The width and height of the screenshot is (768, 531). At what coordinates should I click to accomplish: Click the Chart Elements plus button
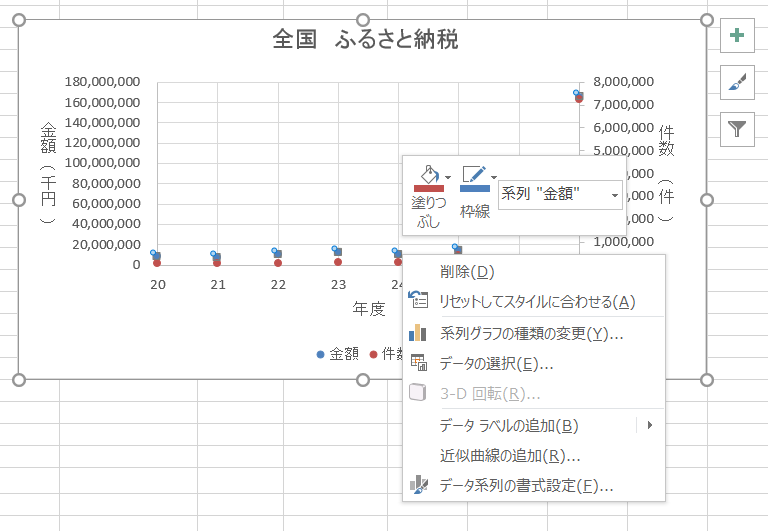tap(737, 35)
